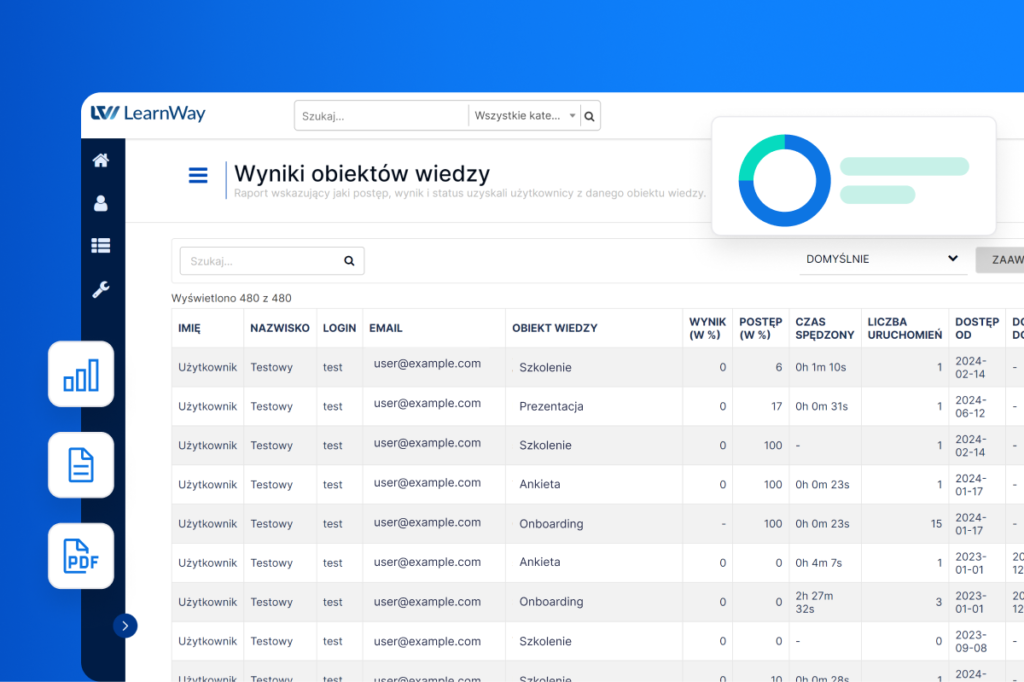Click the donut chart graphic
The width and height of the screenshot is (1024, 682).
(x=784, y=180)
